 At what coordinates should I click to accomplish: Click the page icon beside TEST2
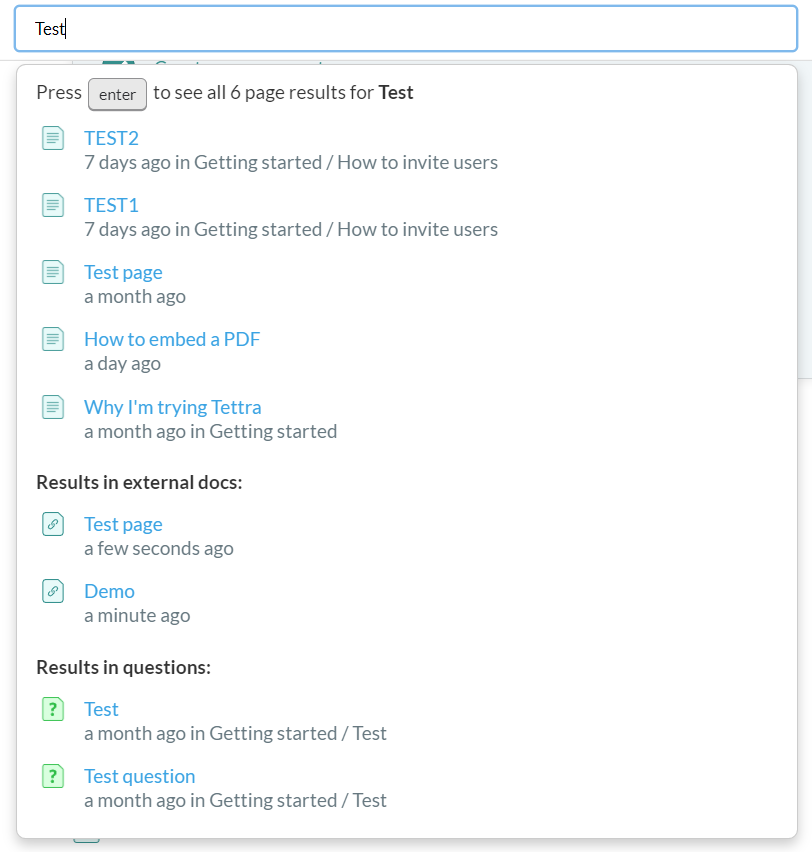point(53,138)
